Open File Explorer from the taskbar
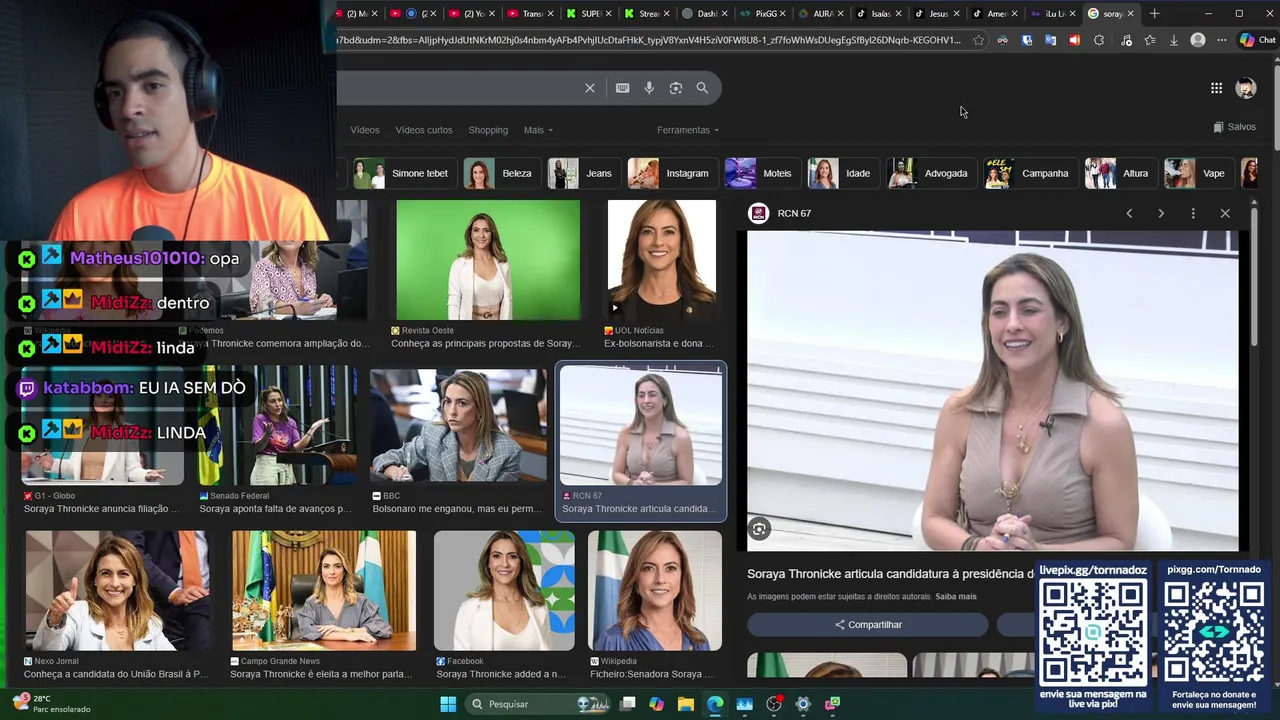This screenshot has width=1280, height=720. tap(685, 704)
